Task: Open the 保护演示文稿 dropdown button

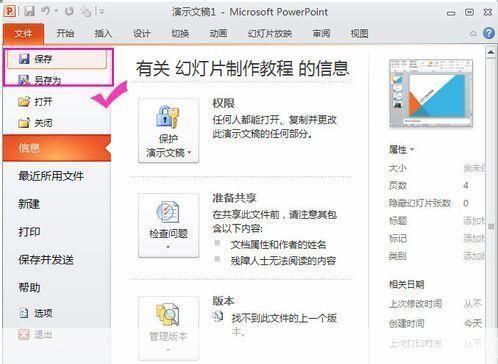Action: [x=169, y=130]
